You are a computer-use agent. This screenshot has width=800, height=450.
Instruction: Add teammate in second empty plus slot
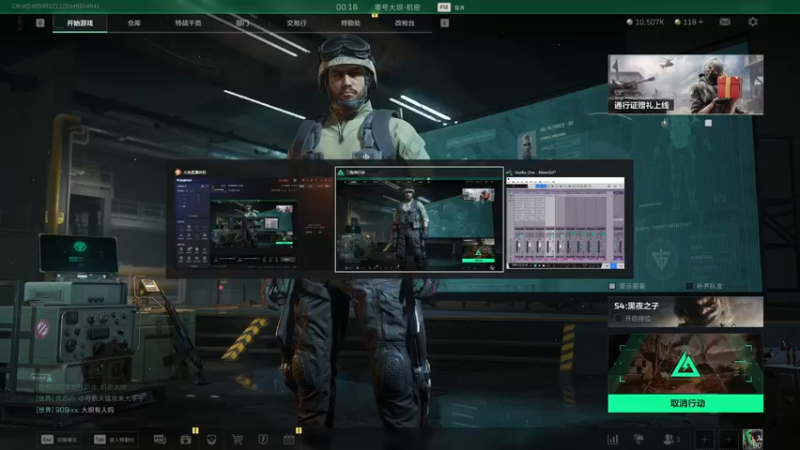coord(729,439)
